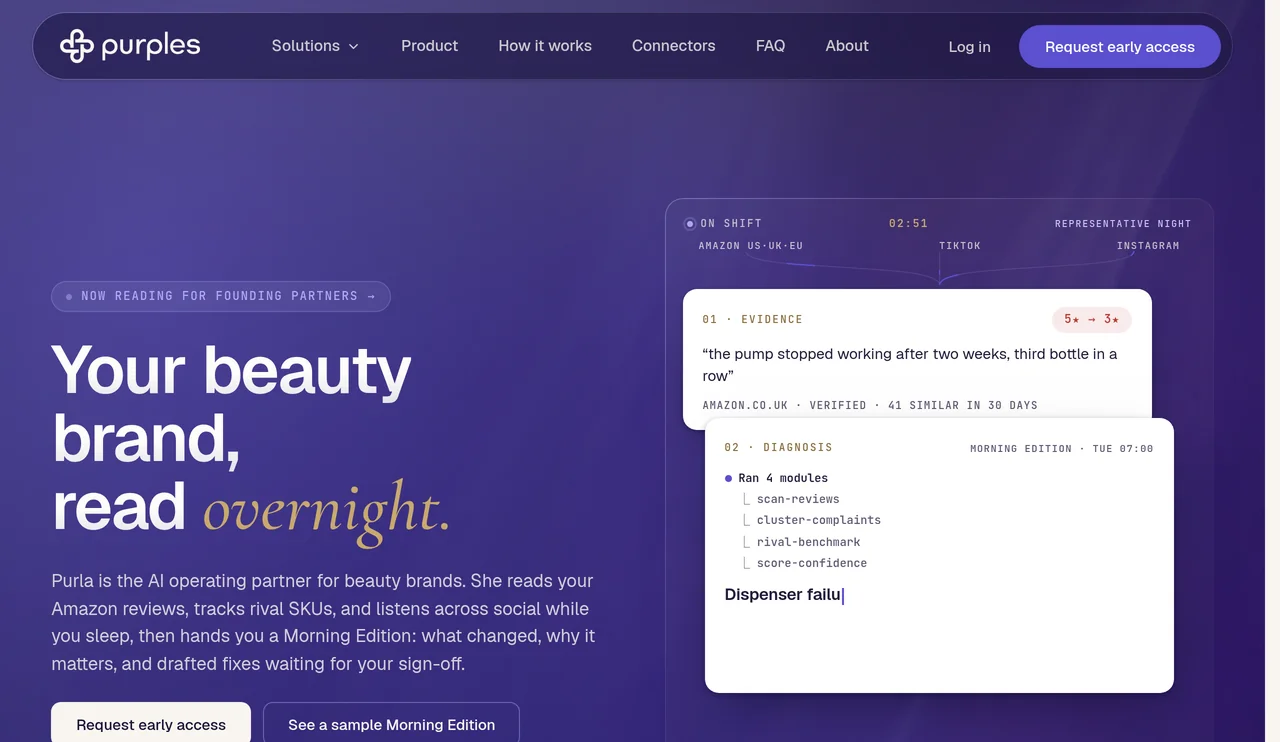The image size is (1280, 742).
Task: Select the TIKTOK source label
Action: pos(960,246)
